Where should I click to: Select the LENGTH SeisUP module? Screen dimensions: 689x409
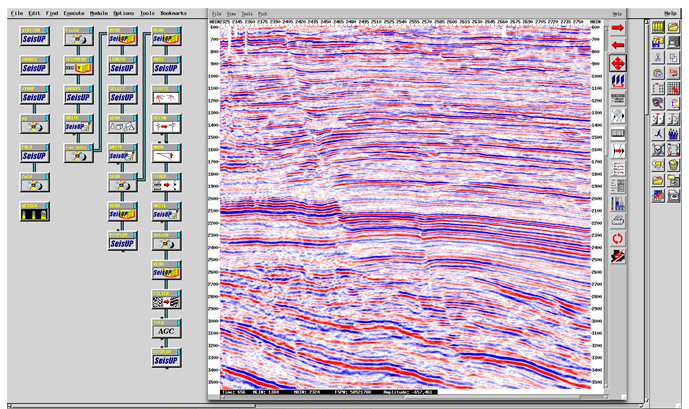coord(123,65)
